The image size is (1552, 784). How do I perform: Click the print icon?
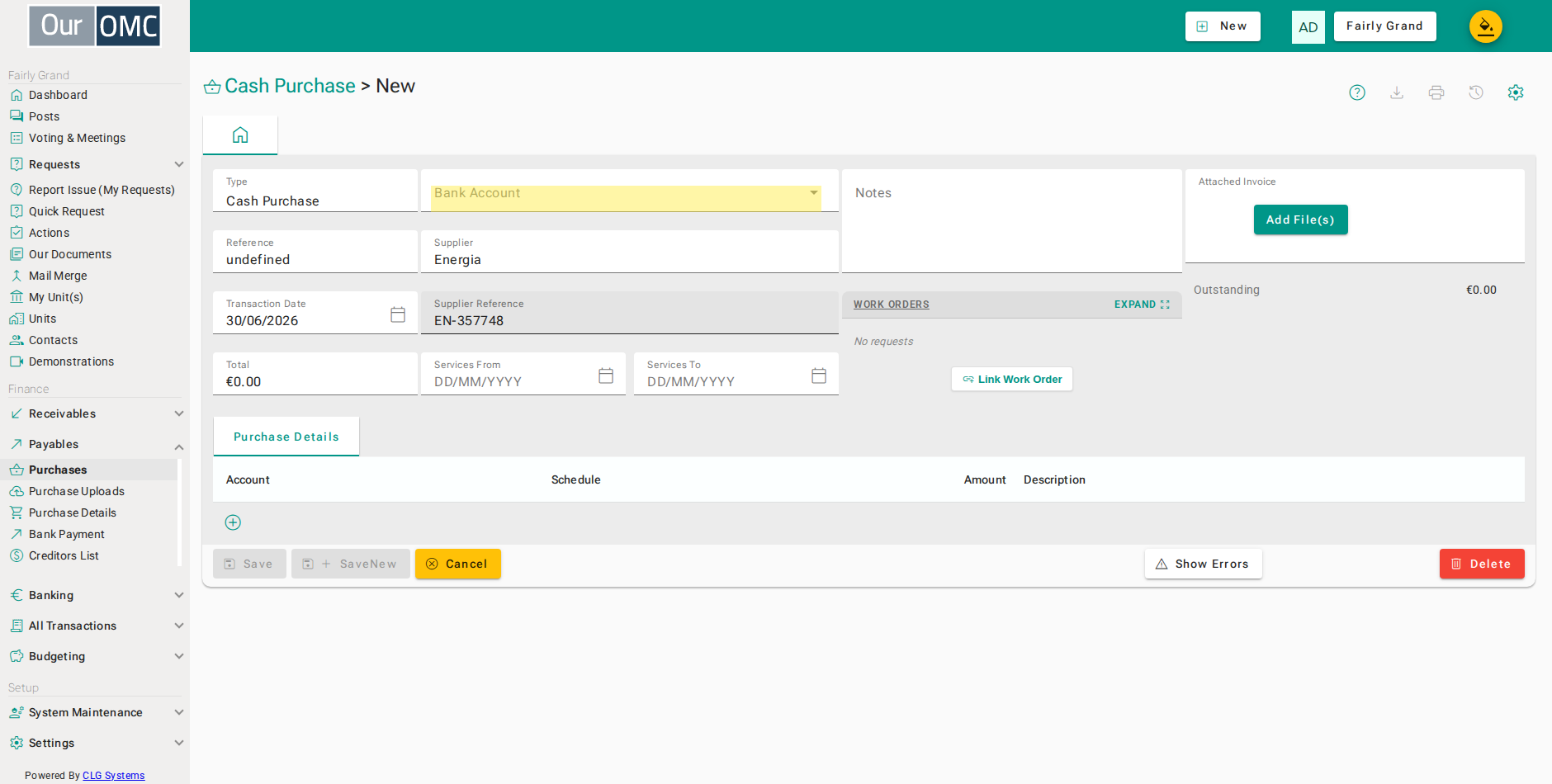point(1436,92)
